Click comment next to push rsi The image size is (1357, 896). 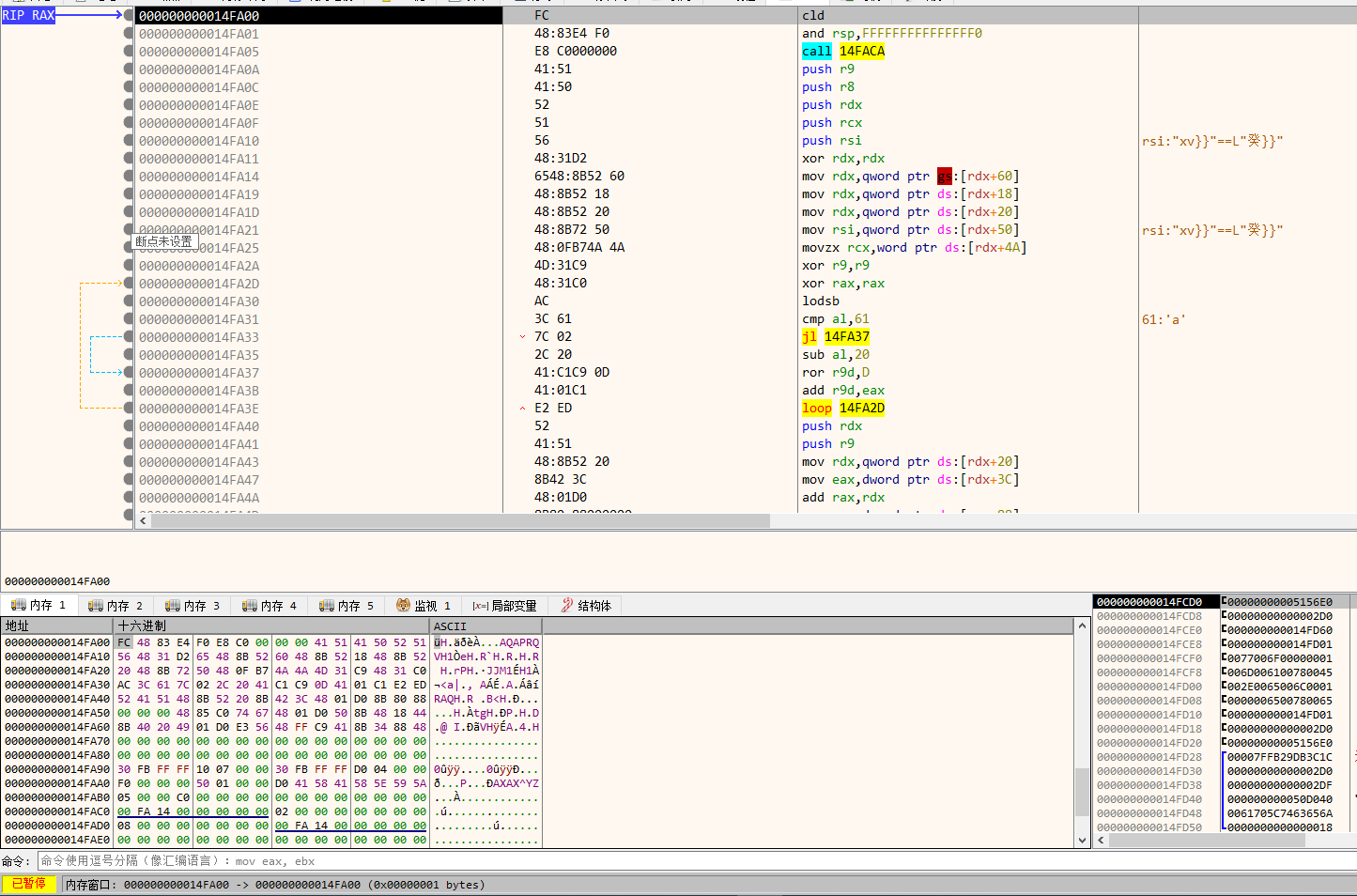pyautogui.click(x=1212, y=142)
